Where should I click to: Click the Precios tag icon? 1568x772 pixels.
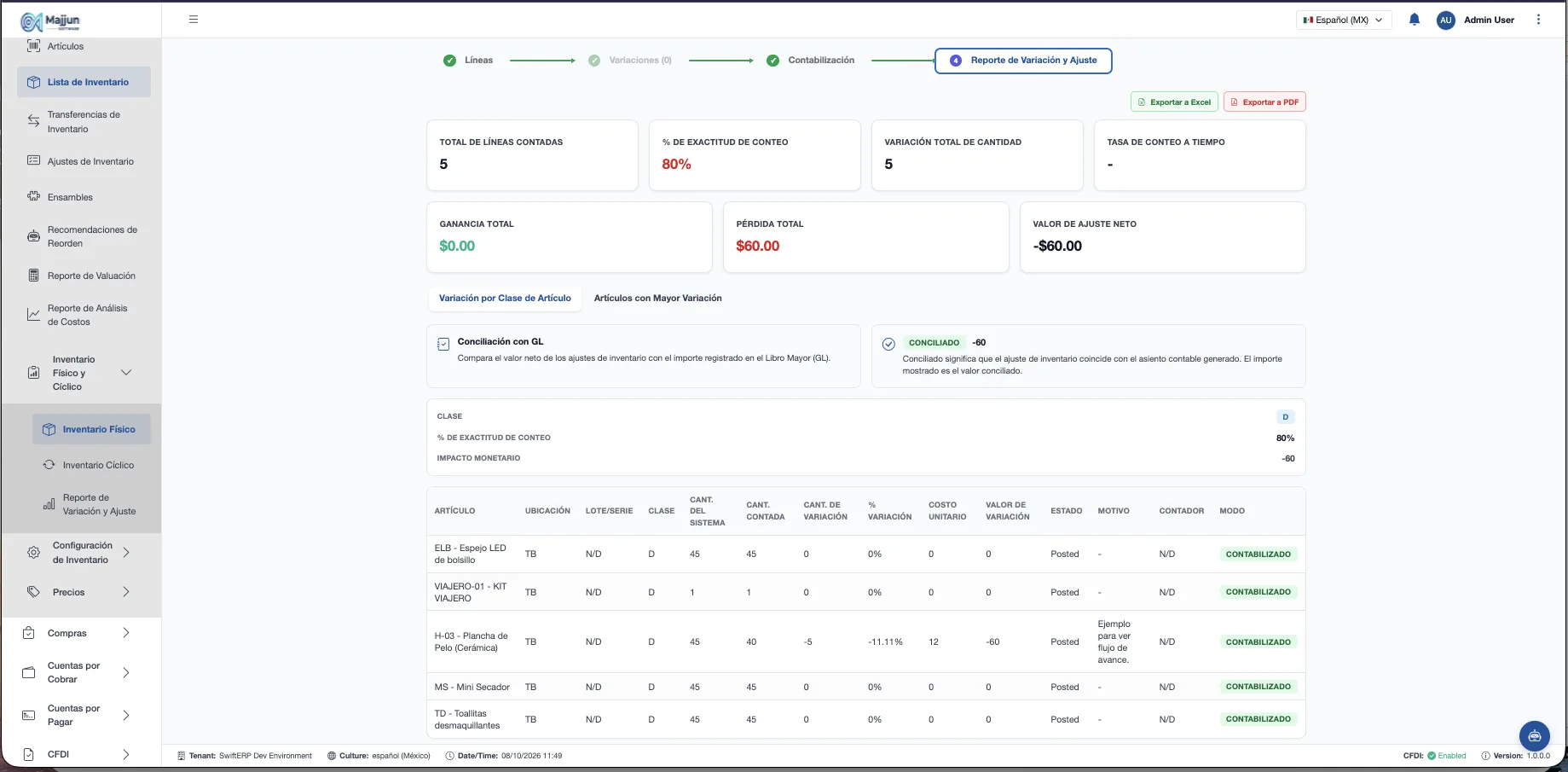click(33, 591)
